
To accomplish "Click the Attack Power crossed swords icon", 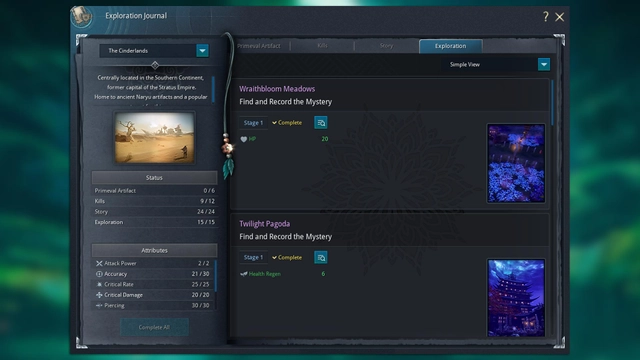I will [99, 263].
